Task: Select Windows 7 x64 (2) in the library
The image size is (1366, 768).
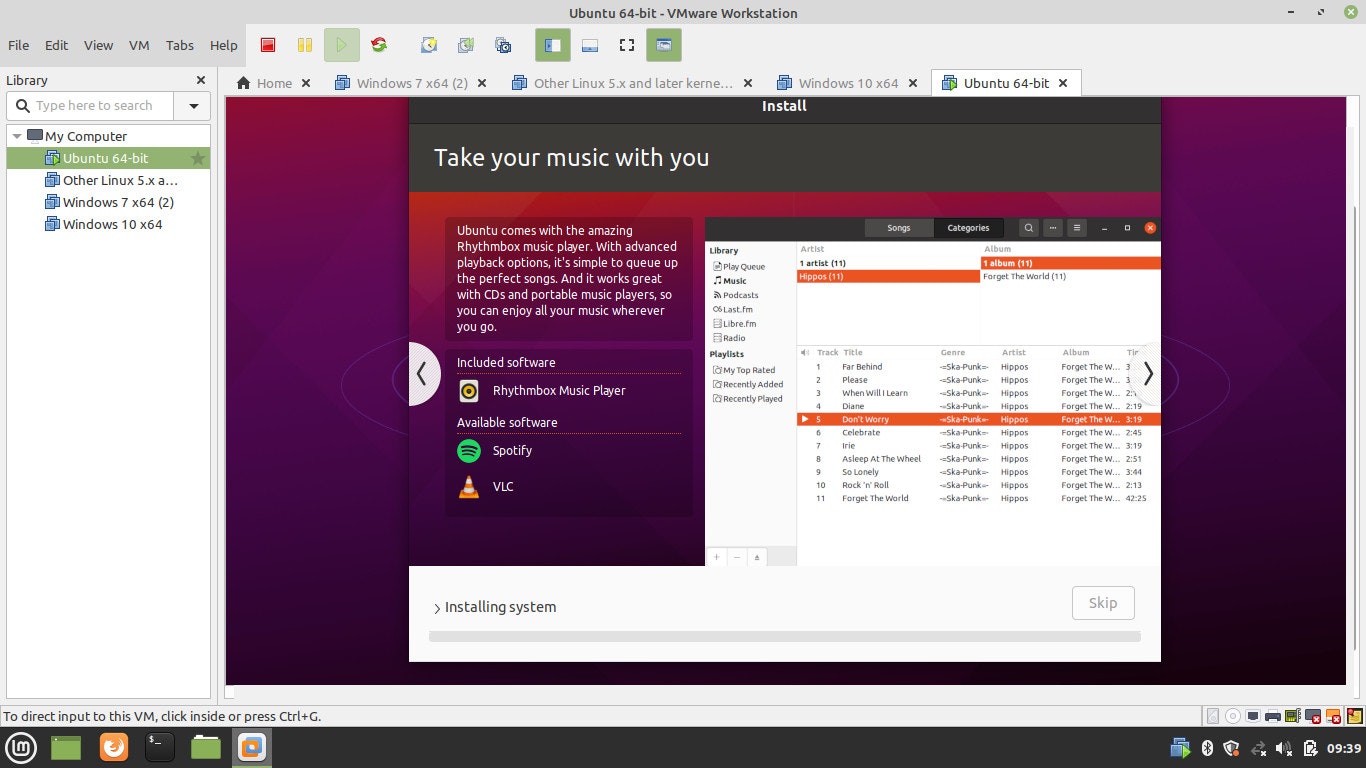Action: pos(108,202)
